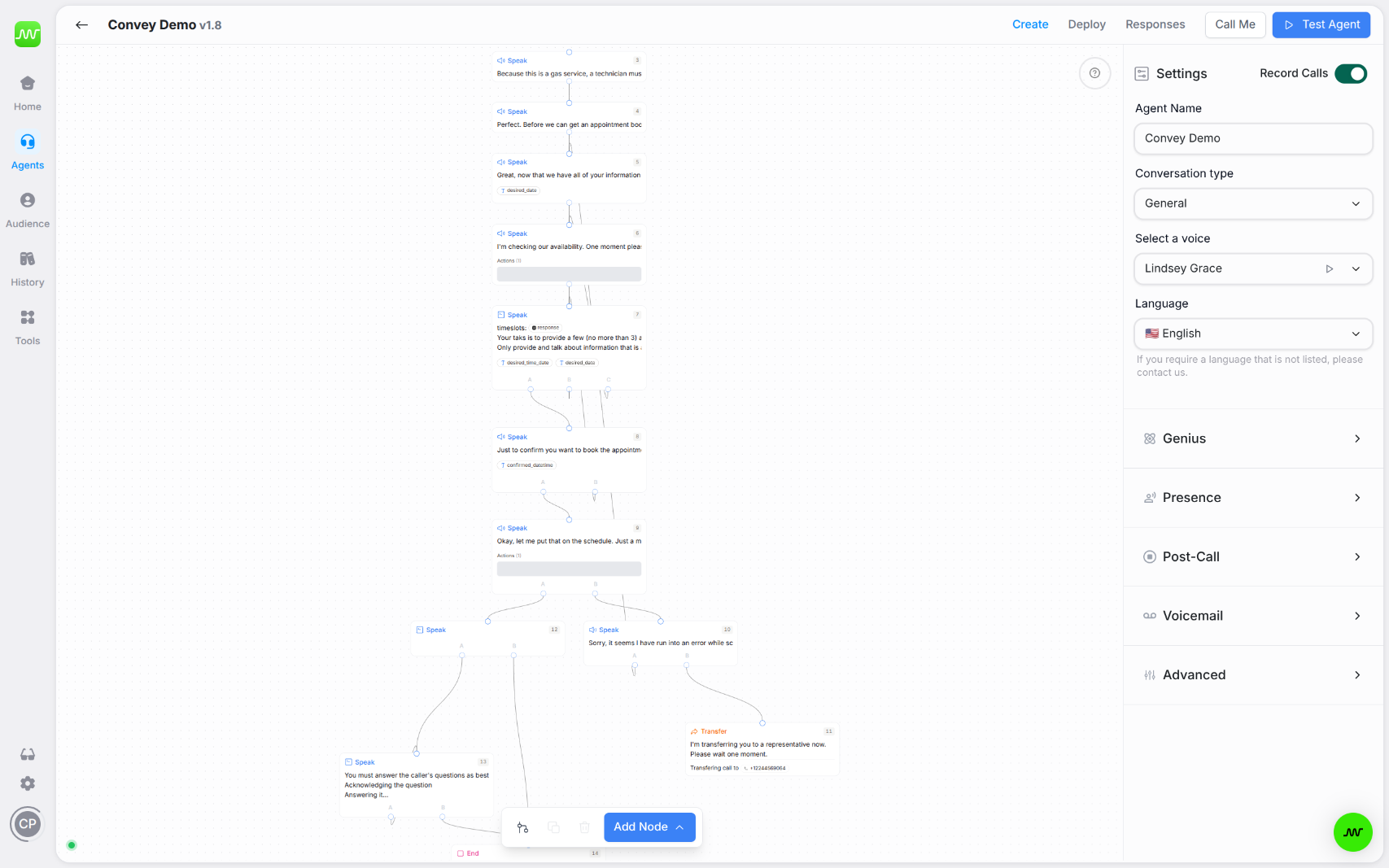Screen dimensions: 1389x868
Task: Open the CP profile avatar
Action: click(x=27, y=823)
